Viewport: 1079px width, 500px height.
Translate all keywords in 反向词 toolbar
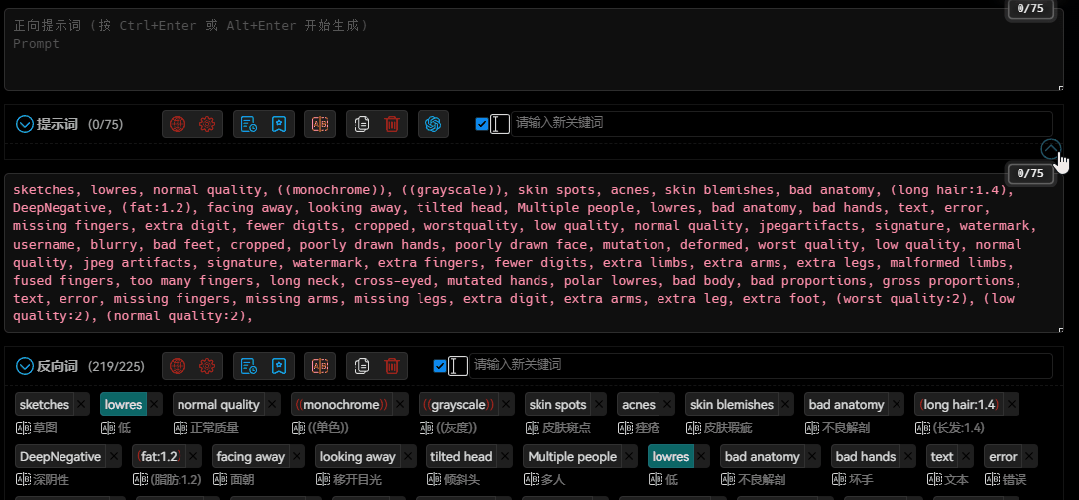(x=320, y=366)
